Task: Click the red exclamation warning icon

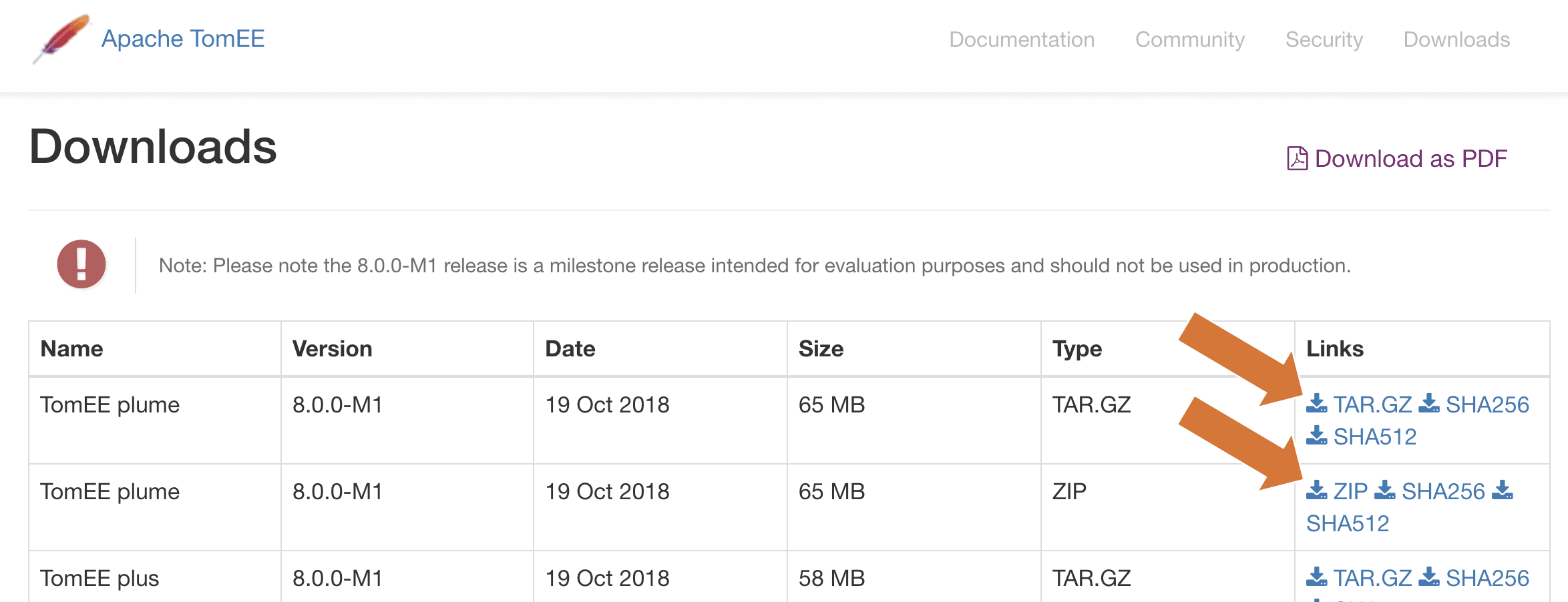Action: tap(81, 264)
